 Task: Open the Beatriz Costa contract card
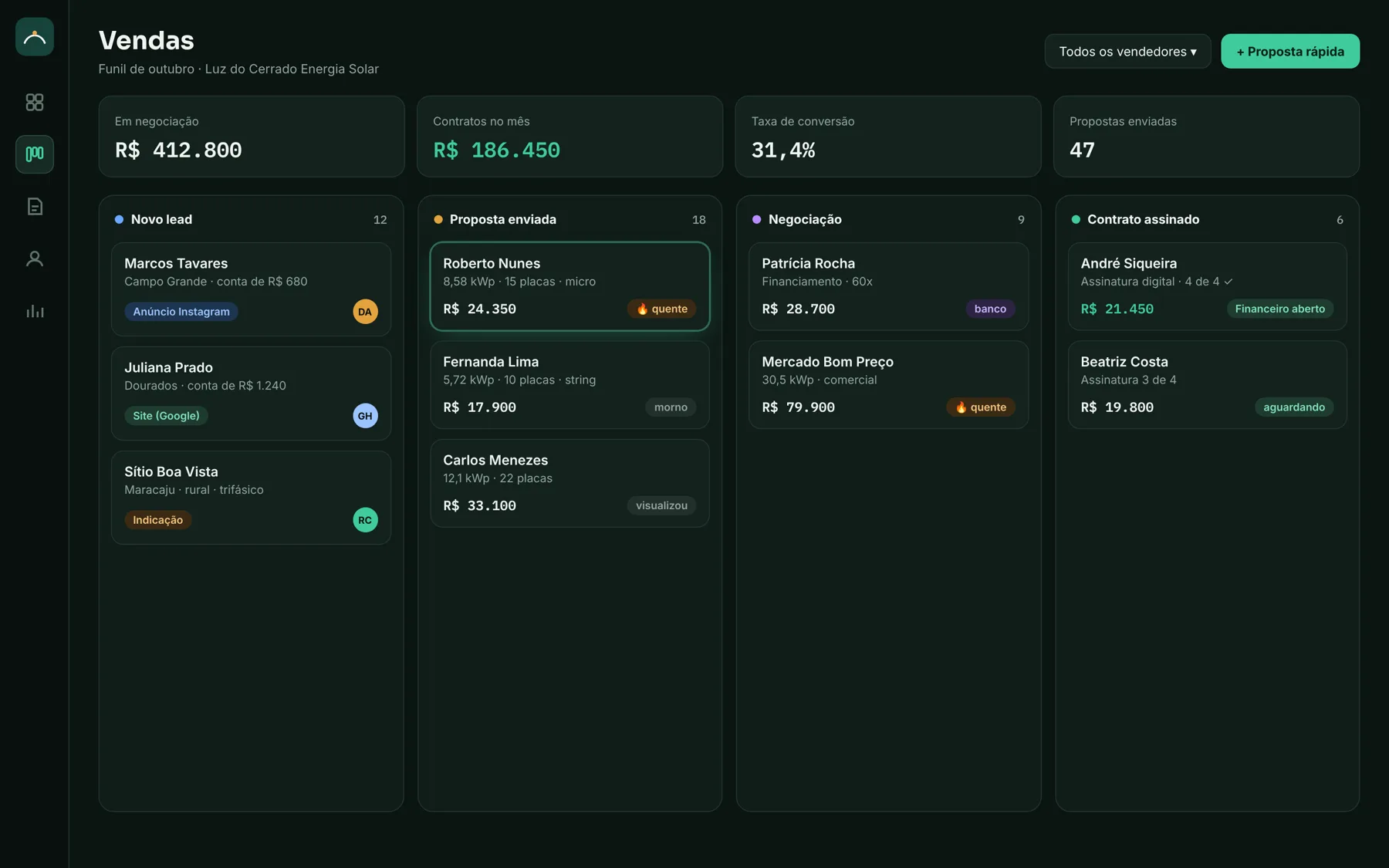click(x=1207, y=384)
